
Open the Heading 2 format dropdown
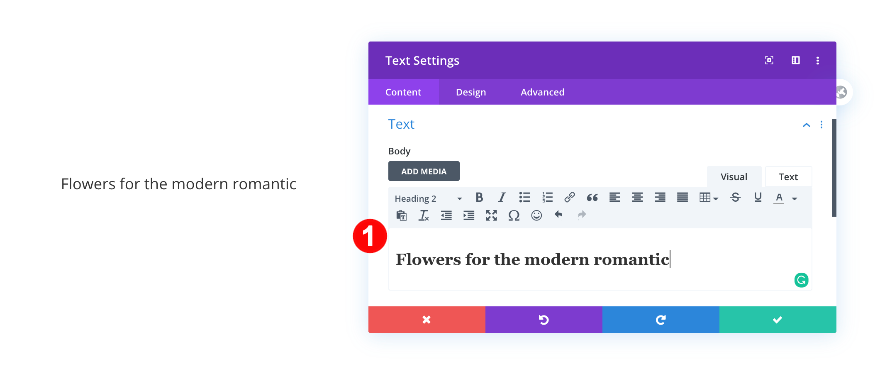[x=428, y=198]
